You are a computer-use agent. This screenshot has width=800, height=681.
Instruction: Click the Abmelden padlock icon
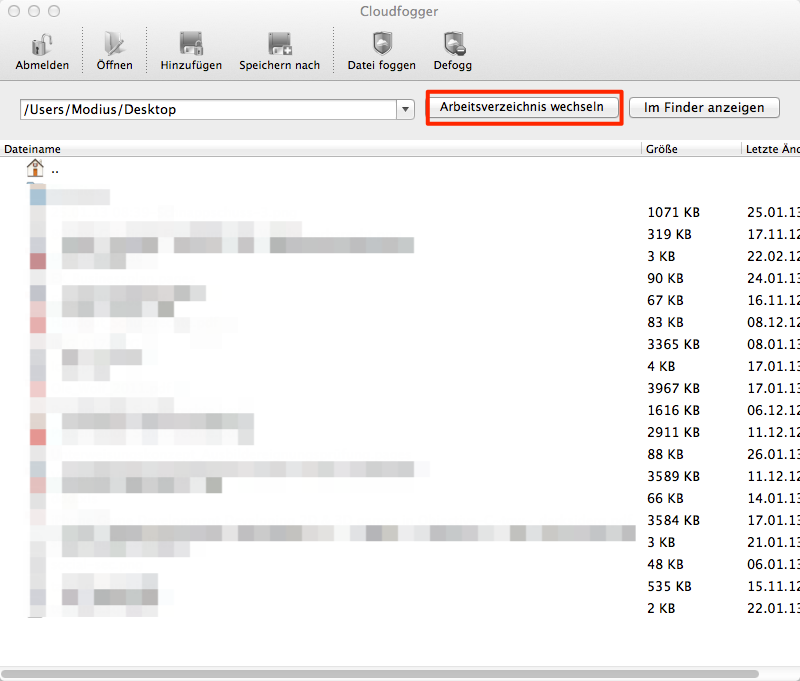(x=42, y=45)
